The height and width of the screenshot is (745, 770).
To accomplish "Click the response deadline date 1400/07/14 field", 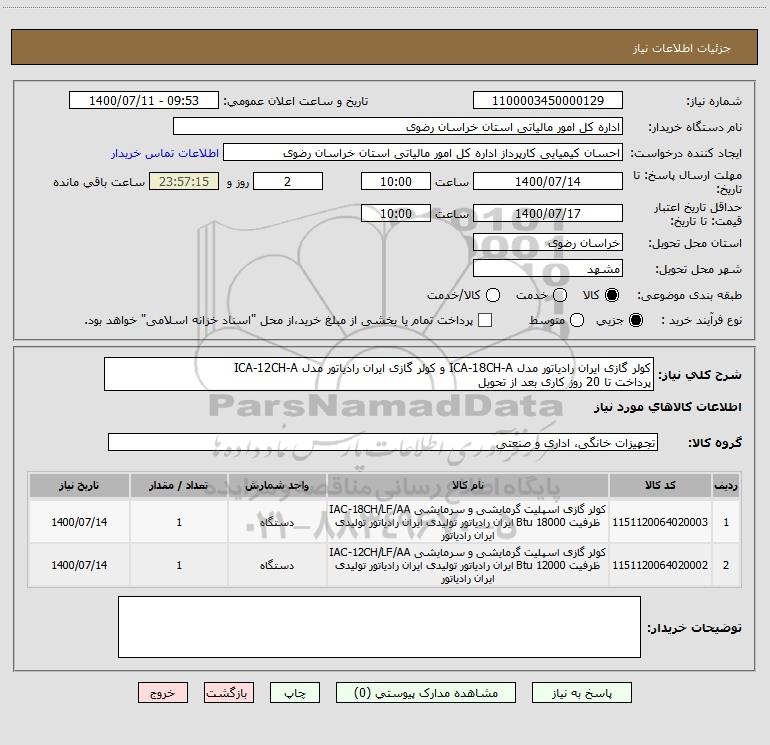I will coord(548,181).
